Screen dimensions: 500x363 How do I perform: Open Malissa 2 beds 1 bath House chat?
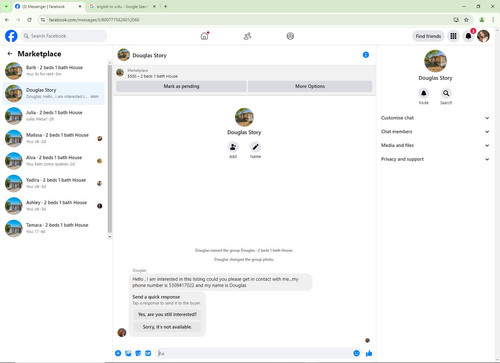(54, 138)
